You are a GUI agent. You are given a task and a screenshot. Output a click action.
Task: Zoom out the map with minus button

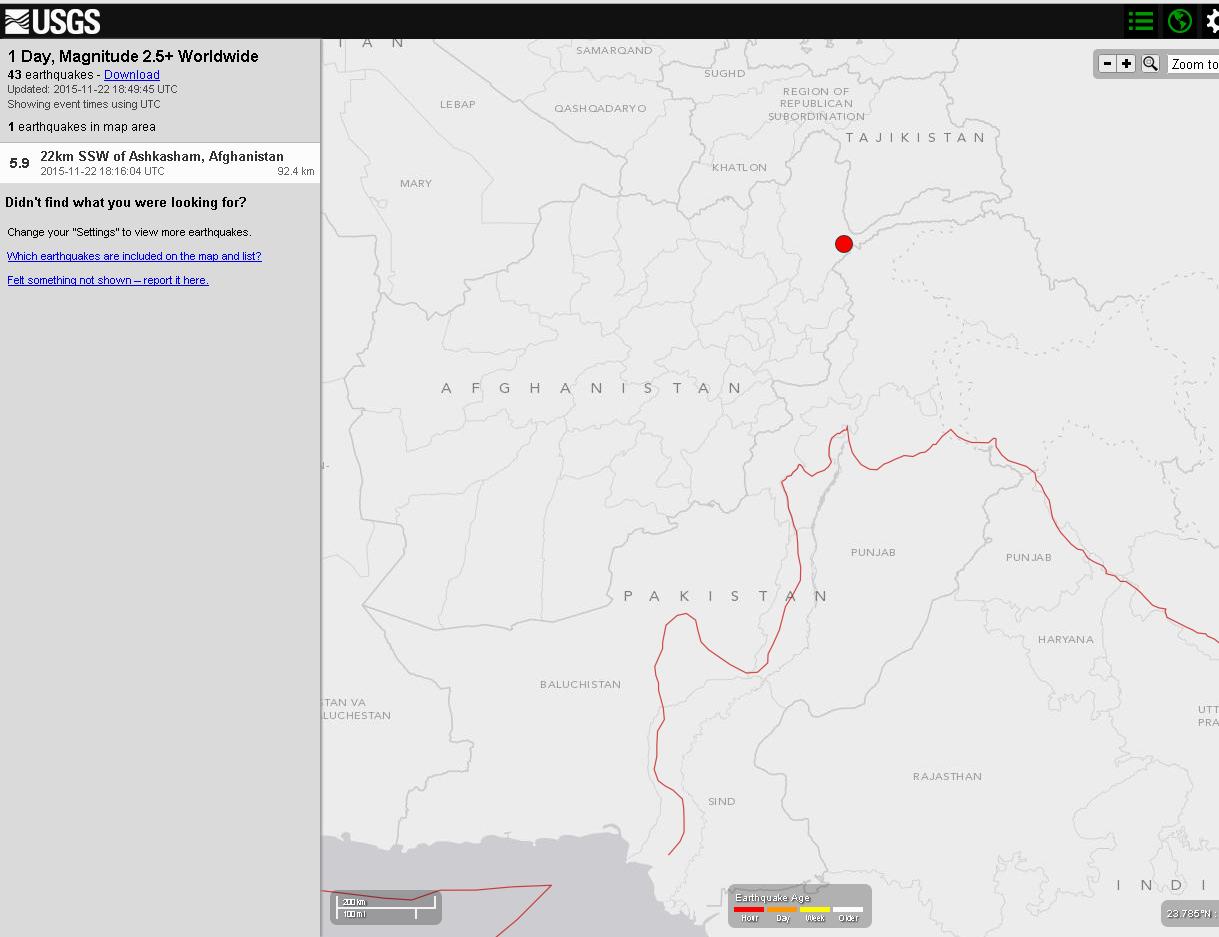1107,64
